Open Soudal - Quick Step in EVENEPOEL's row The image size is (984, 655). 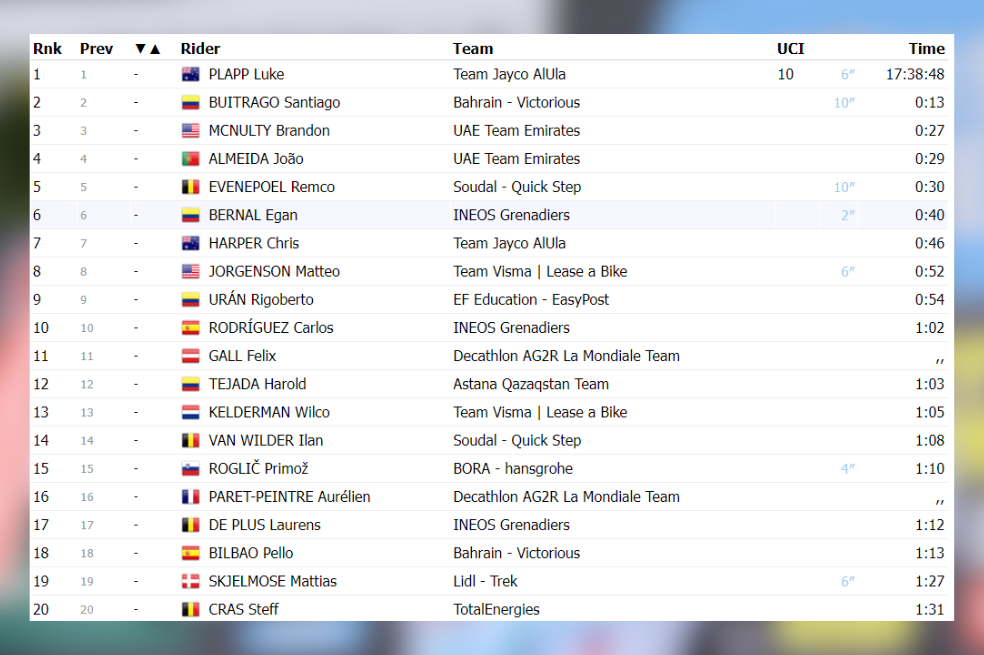point(517,187)
